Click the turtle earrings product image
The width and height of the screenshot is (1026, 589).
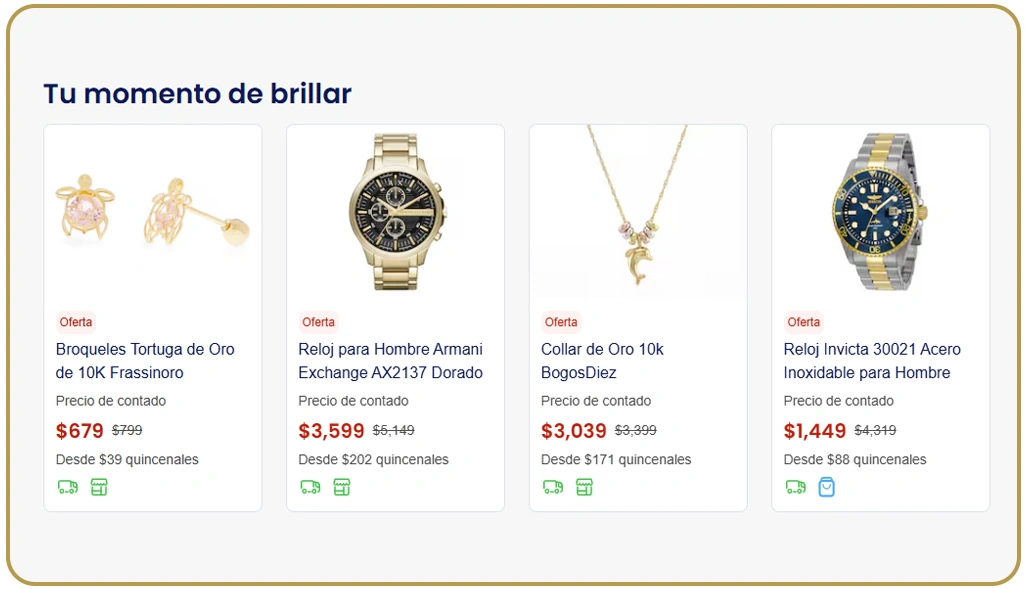152,212
